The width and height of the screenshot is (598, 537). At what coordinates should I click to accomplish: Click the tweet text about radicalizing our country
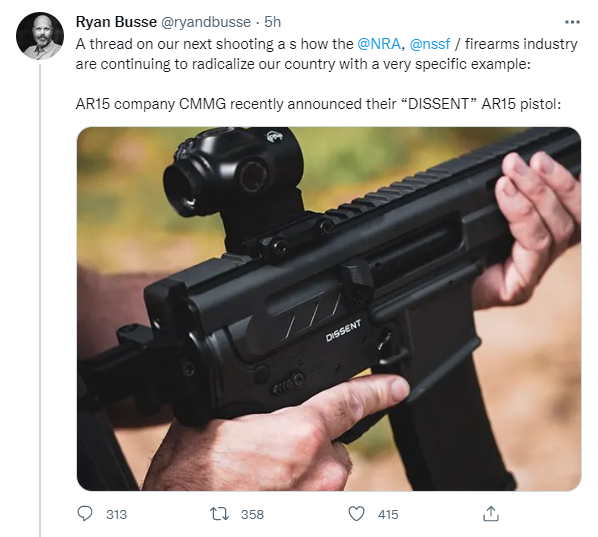click(326, 54)
